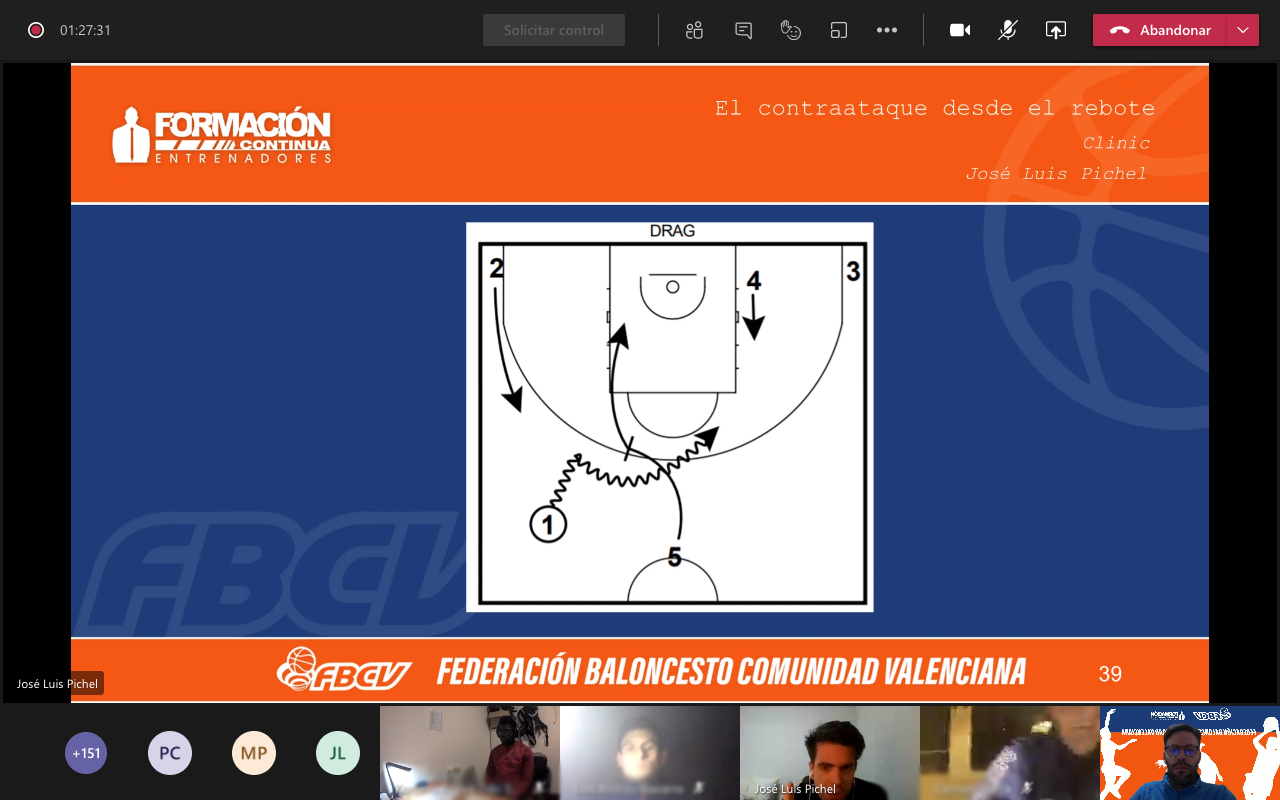Toggle the camera on or off
This screenshot has width=1280, height=800.
click(960, 30)
